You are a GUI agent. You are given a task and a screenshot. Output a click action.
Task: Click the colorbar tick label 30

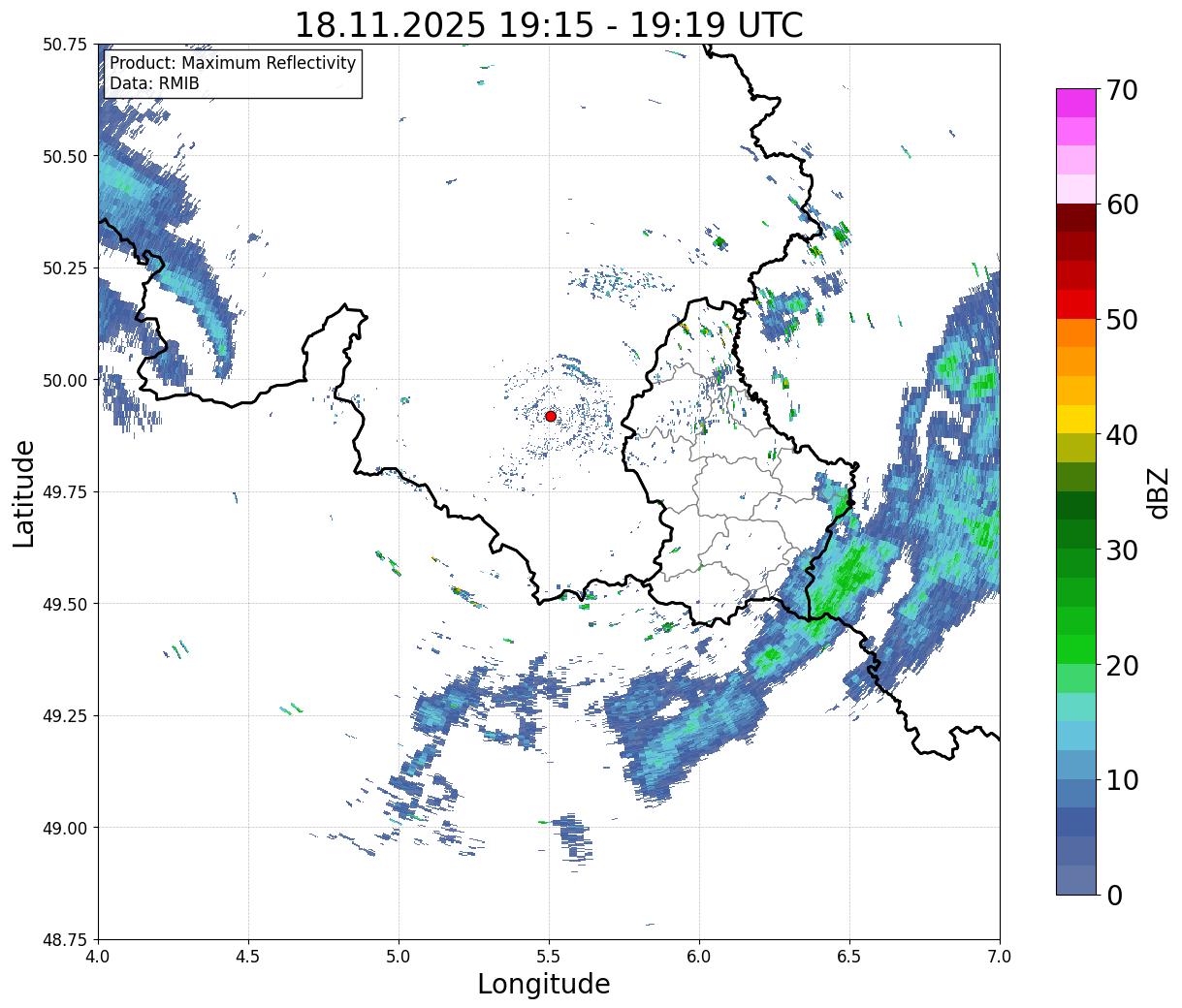[x=1121, y=550]
